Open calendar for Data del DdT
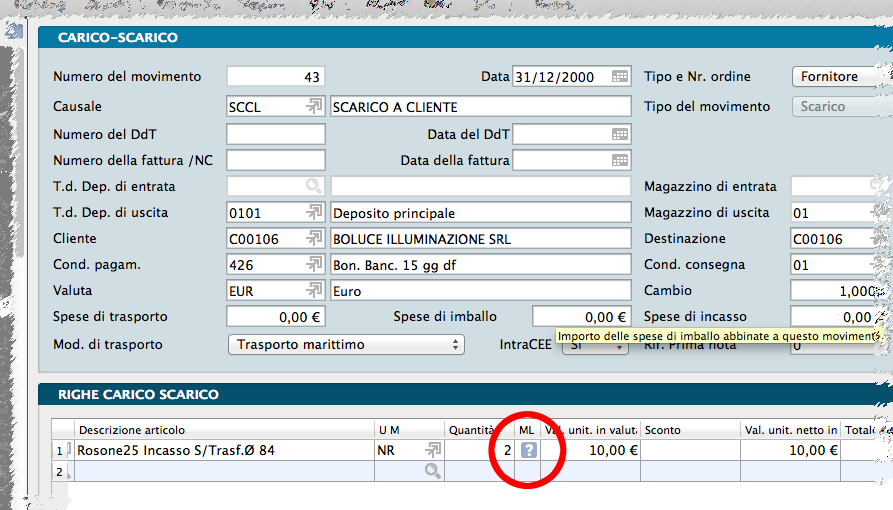The image size is (893, 510). pos(620,134)
